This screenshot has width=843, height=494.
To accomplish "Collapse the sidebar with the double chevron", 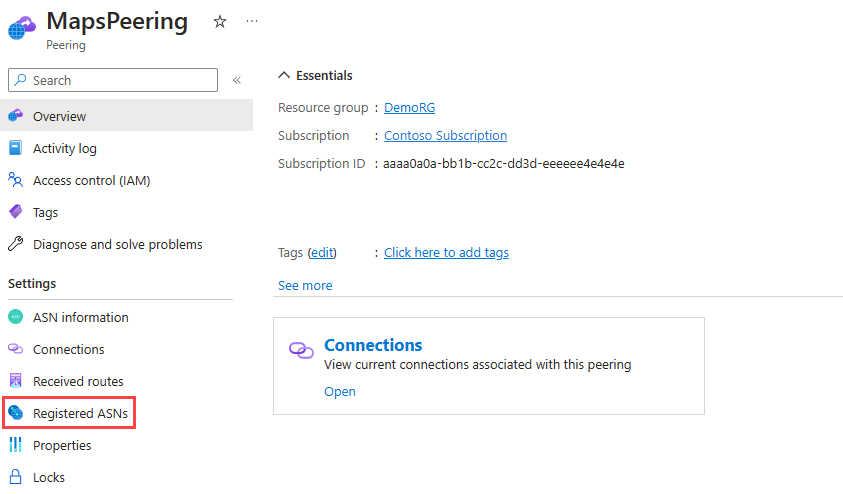I will point(237,80).
